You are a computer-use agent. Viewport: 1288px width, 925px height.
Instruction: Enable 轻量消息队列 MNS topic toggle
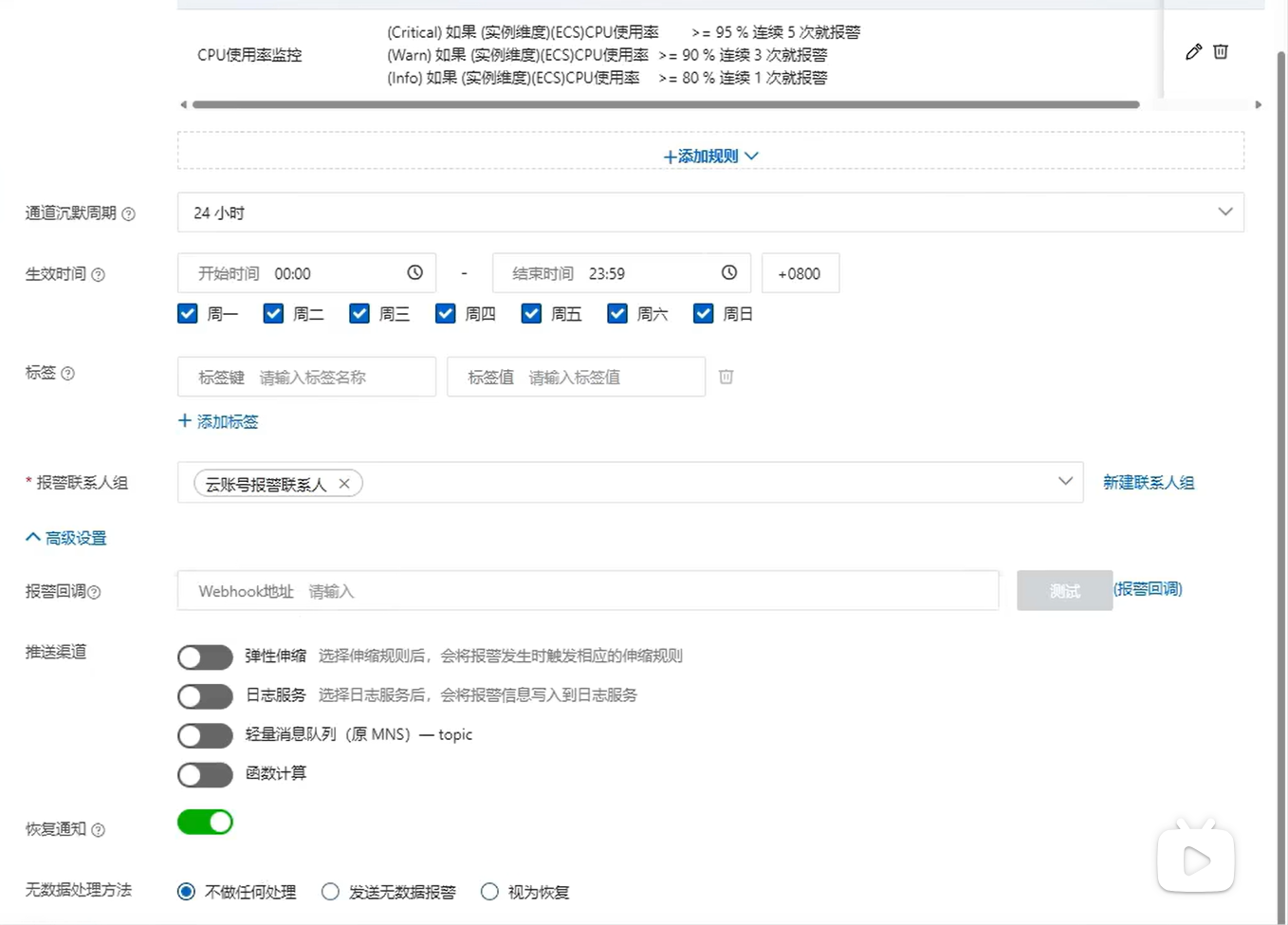click(x=205, y=735)
